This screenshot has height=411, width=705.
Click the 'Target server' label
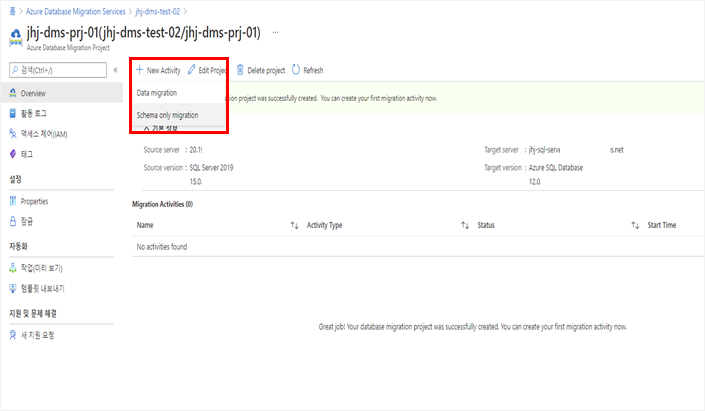(x=501, y=150)
